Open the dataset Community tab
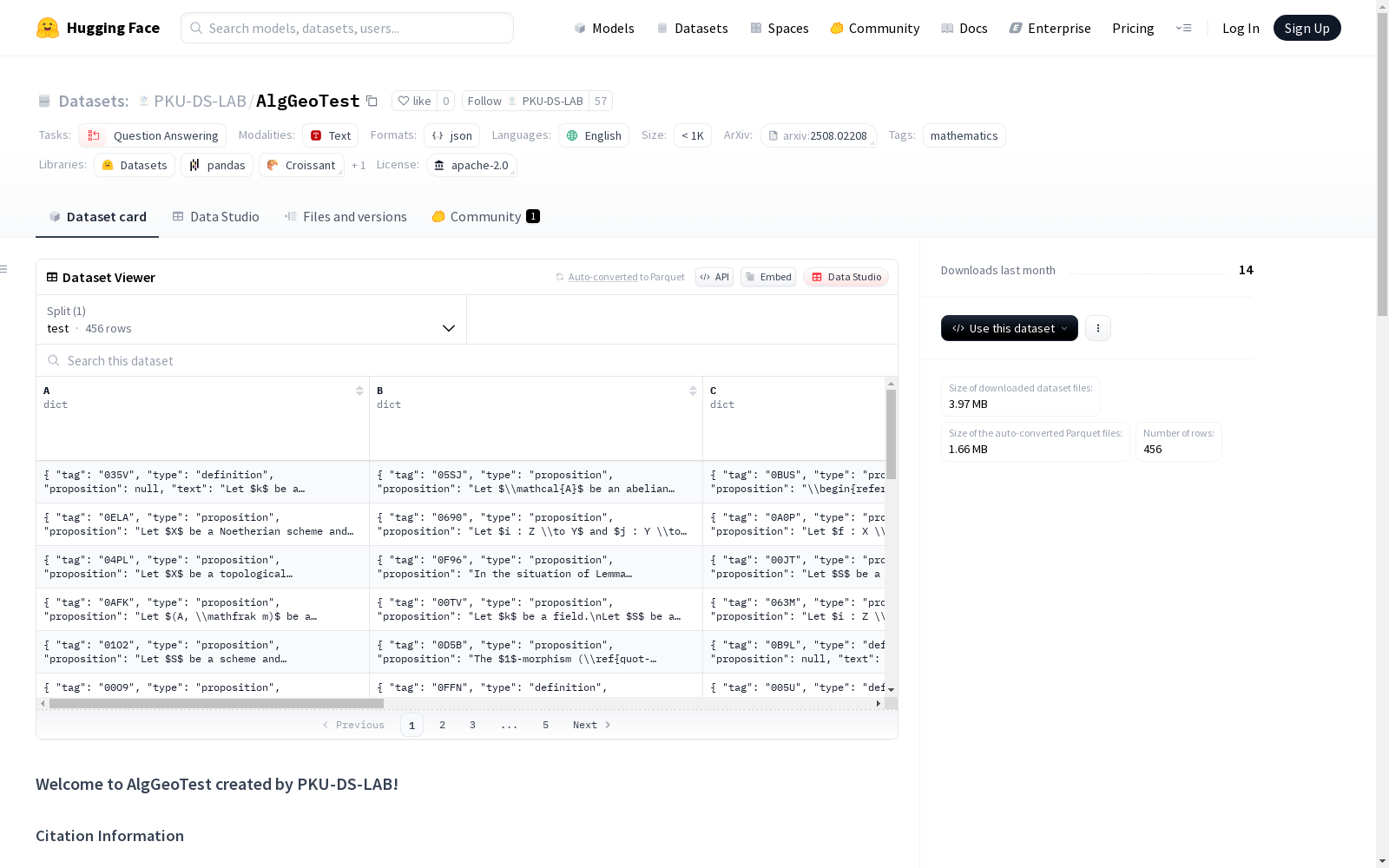Image resolution: width=1389 pixels, height=868 pixels. (485, 217)
